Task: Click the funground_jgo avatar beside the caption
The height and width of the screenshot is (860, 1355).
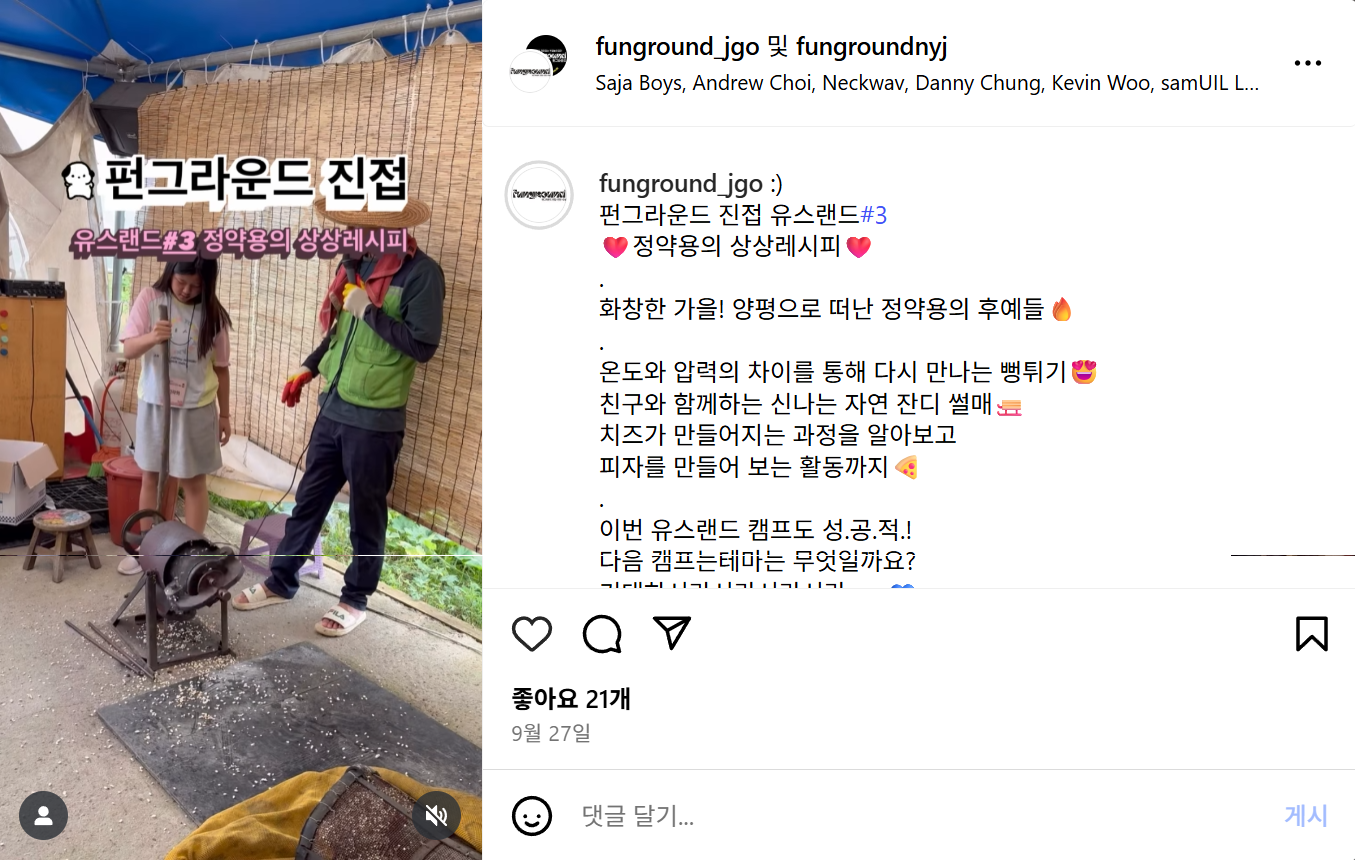Action: 539,195
